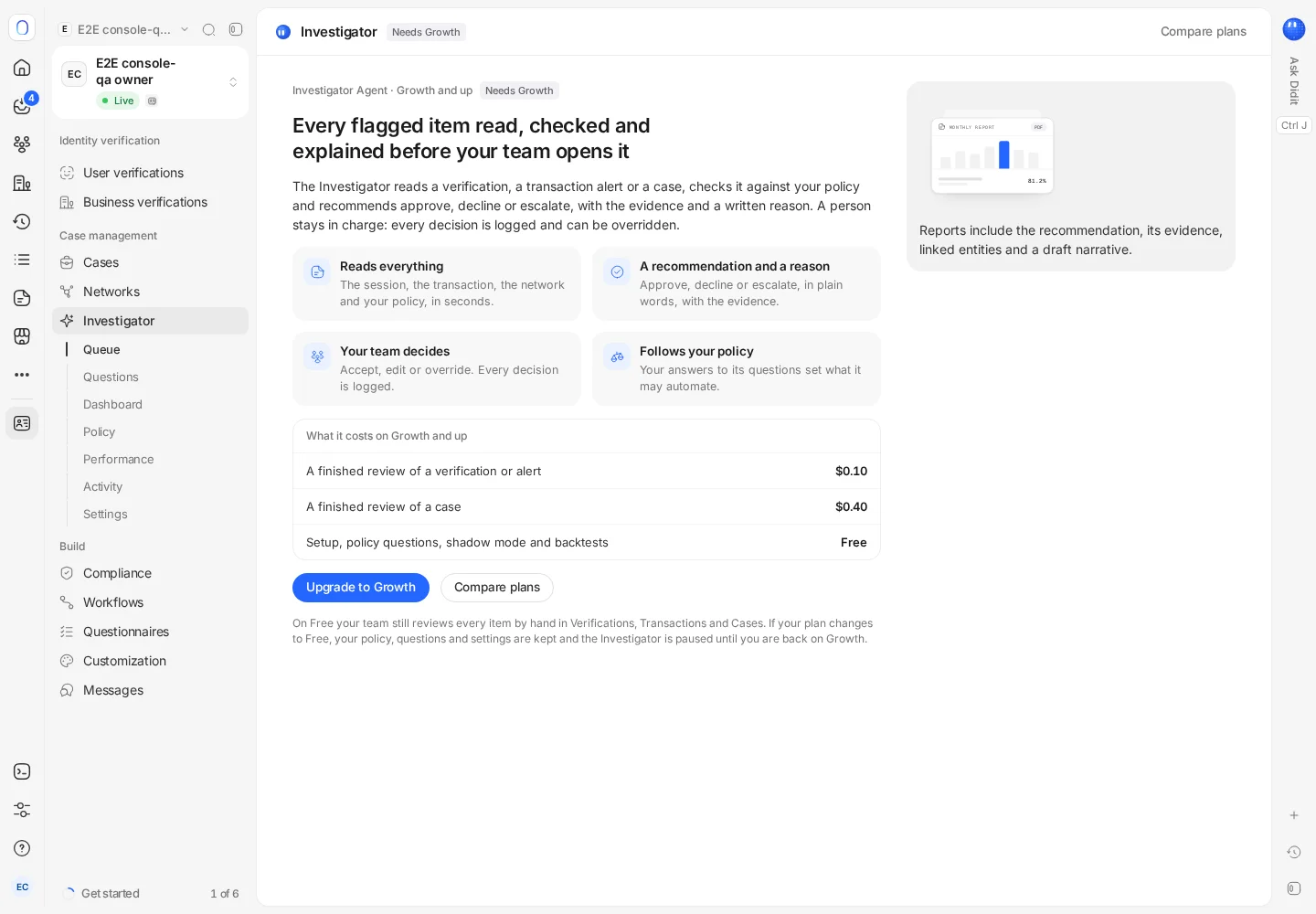Go to Cases in sidebar
This screenshot has height=914, width=1316.
150,262
